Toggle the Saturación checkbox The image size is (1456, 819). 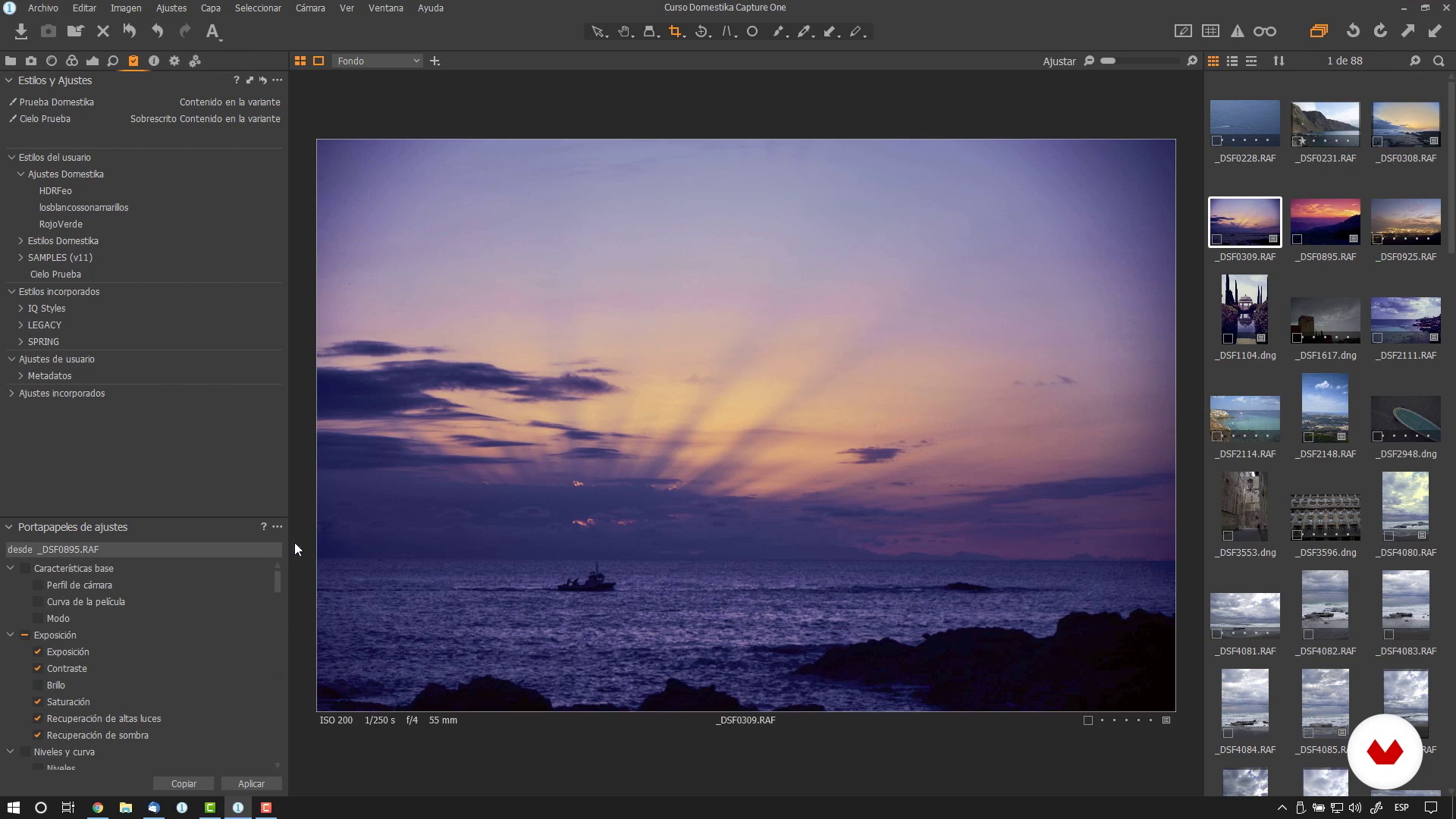coord(38,701)
